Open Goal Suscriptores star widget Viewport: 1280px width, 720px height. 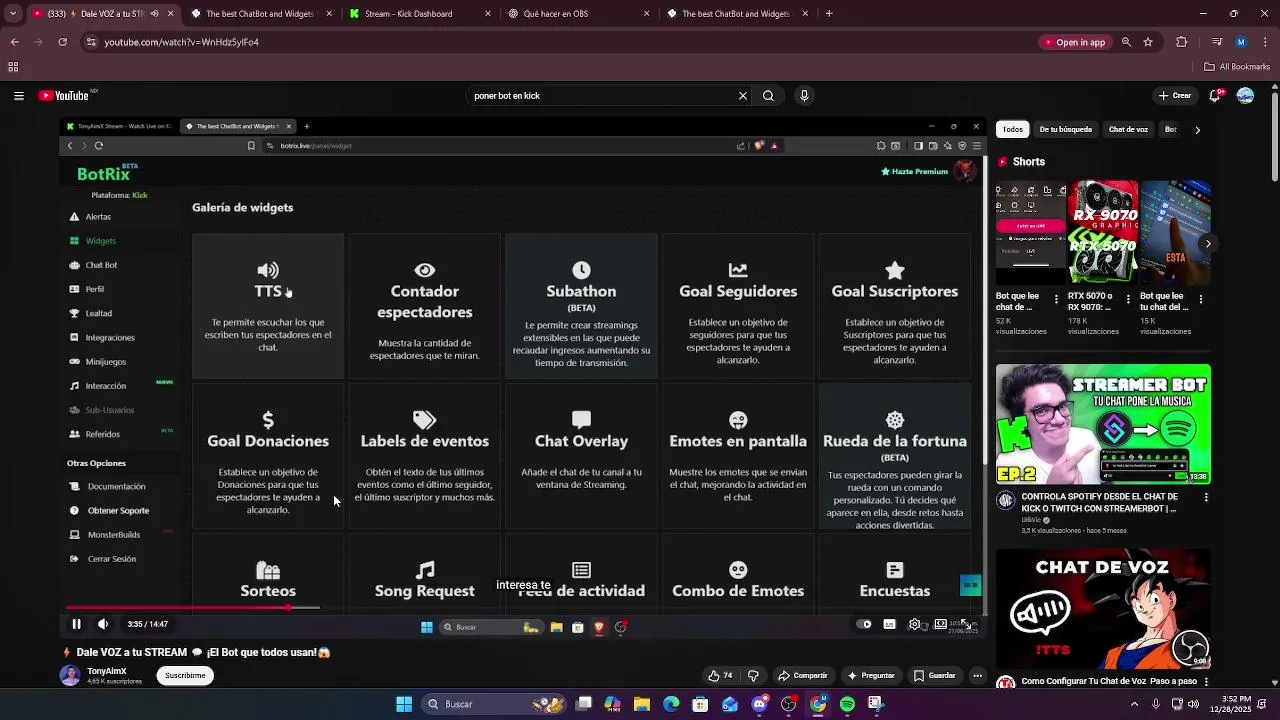pos(895,306)
